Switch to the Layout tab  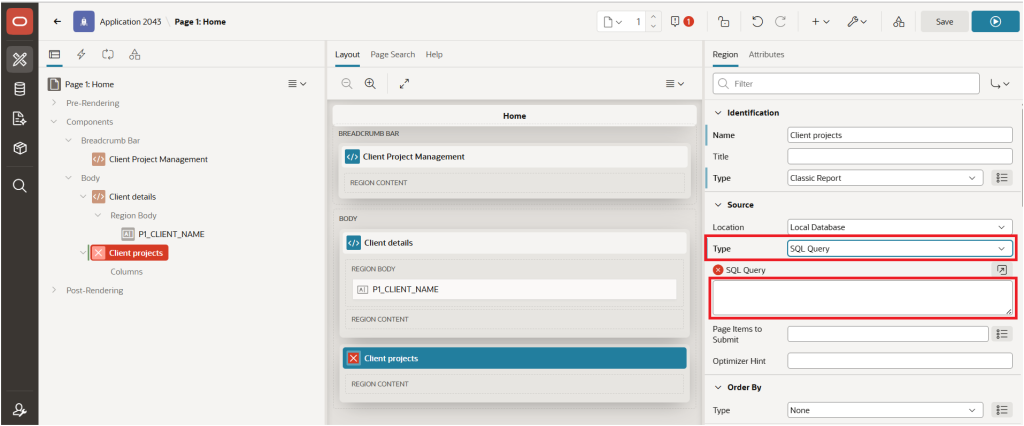pos(347,55)
